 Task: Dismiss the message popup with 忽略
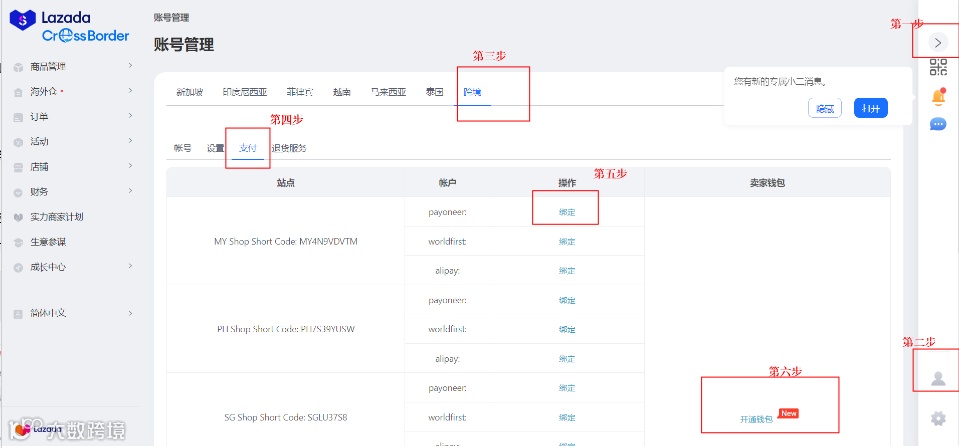(x=825, y=108)
